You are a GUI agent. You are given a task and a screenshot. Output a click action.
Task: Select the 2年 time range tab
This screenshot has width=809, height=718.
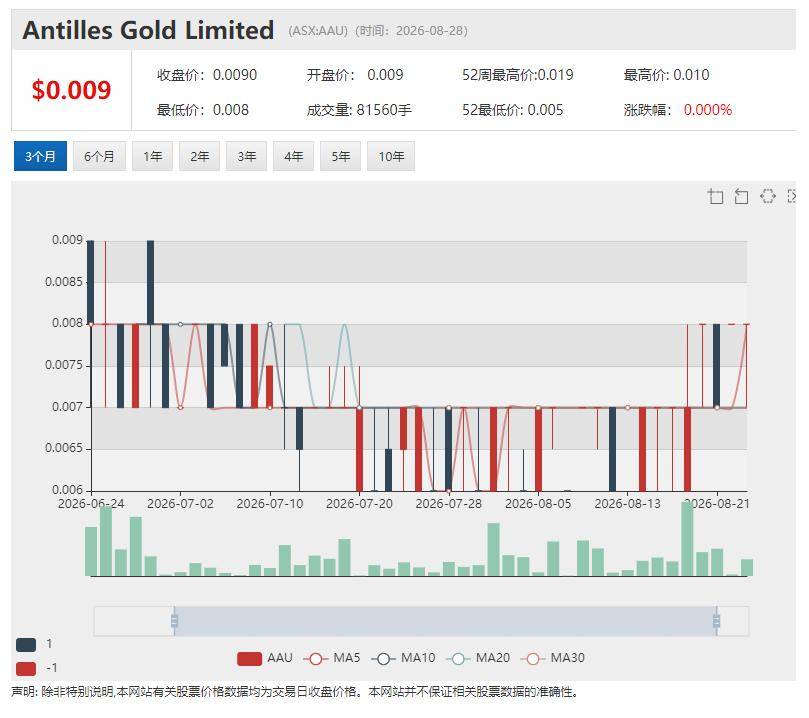[200, 156]
